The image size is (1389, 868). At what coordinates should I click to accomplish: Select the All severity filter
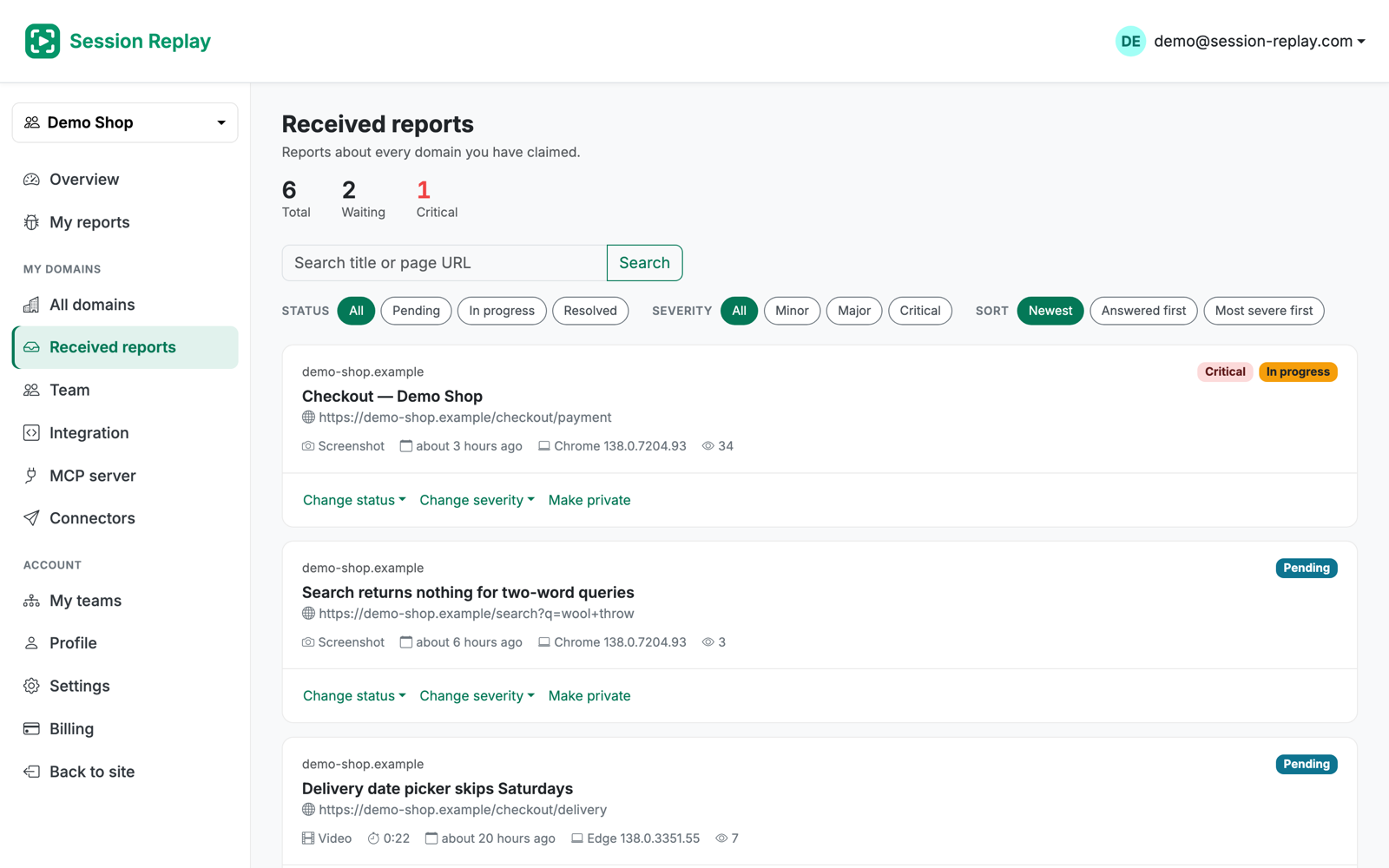pyautogui.click(x=739, y=311)
